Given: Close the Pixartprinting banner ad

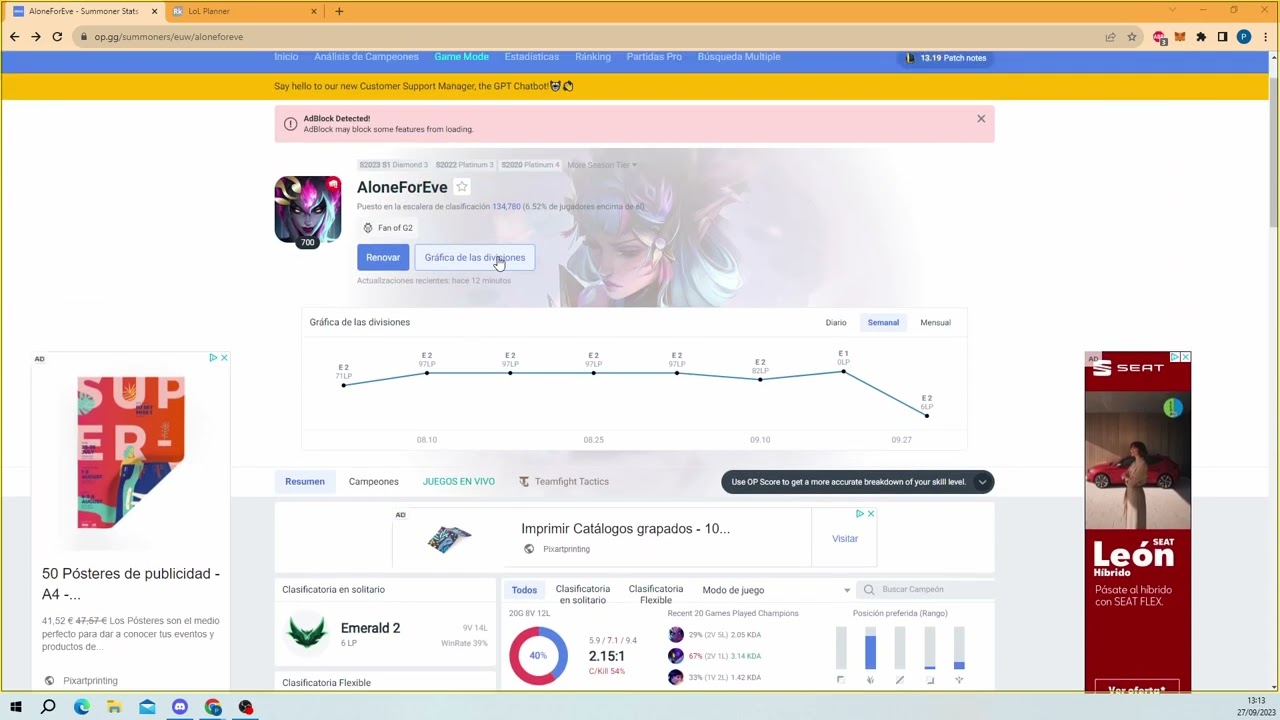Looking at the screenshot, I should pos(870,514).
